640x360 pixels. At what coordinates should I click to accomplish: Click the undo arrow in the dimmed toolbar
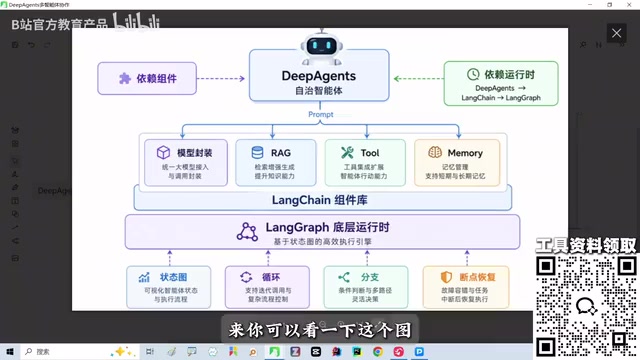pos(31,44)
